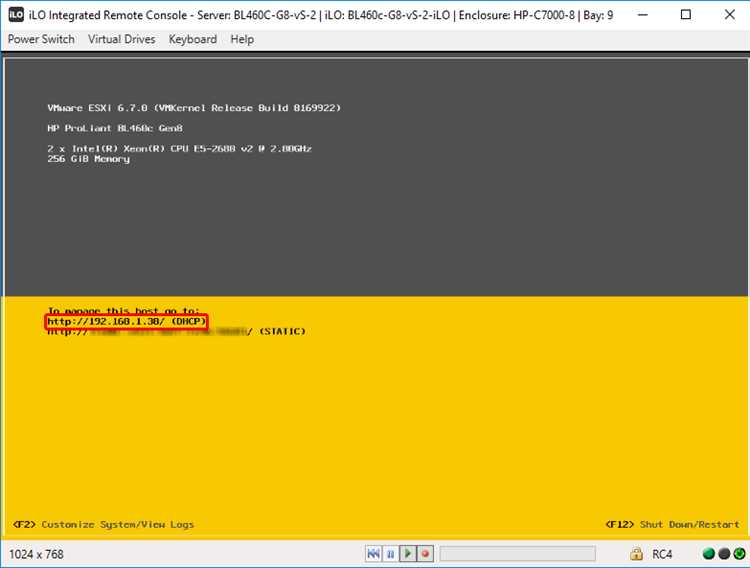The width and height of the screenshot is (750, 568).
Task: Minimize the iLO Remote Console window
Action: 643,15
